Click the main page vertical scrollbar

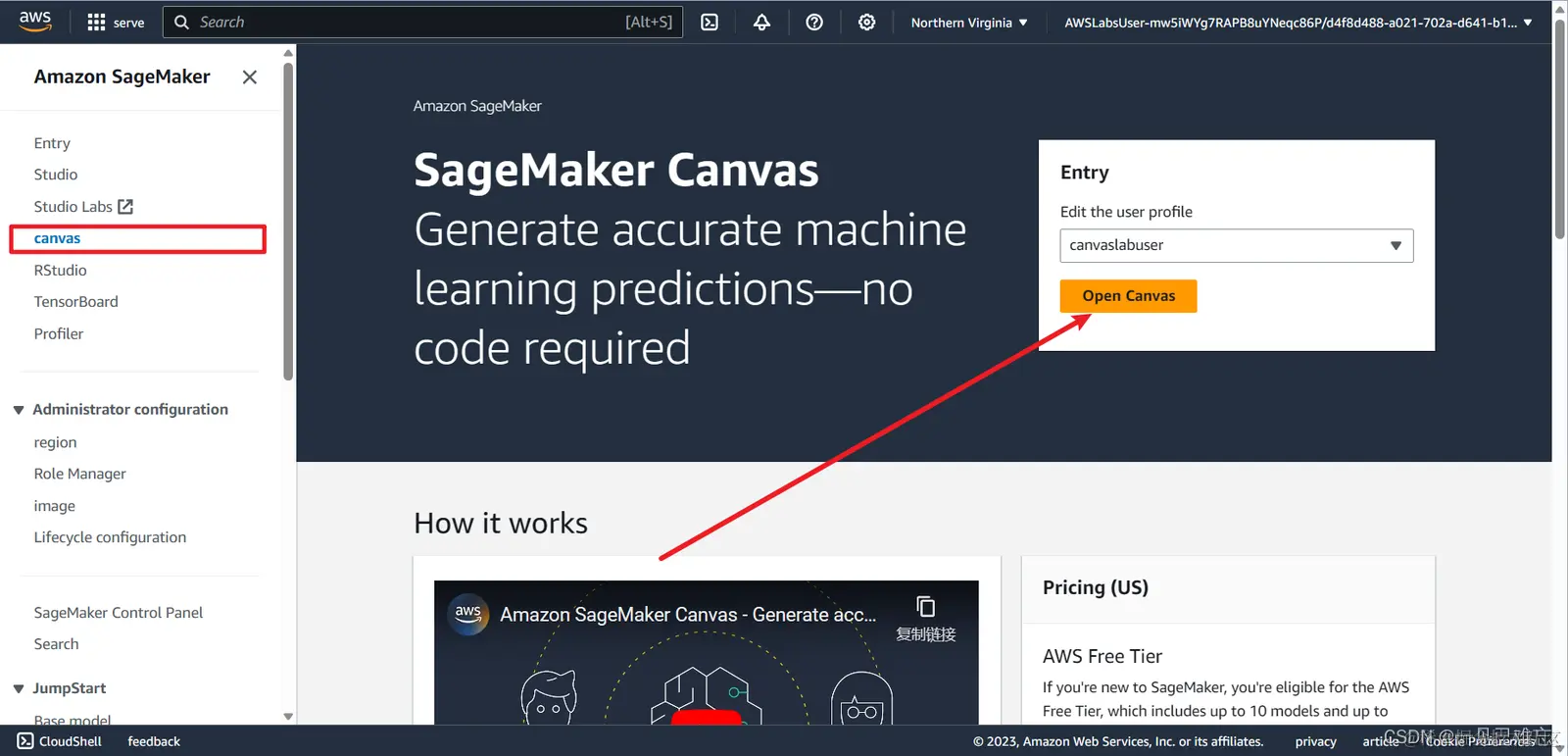pos(1560,127)
